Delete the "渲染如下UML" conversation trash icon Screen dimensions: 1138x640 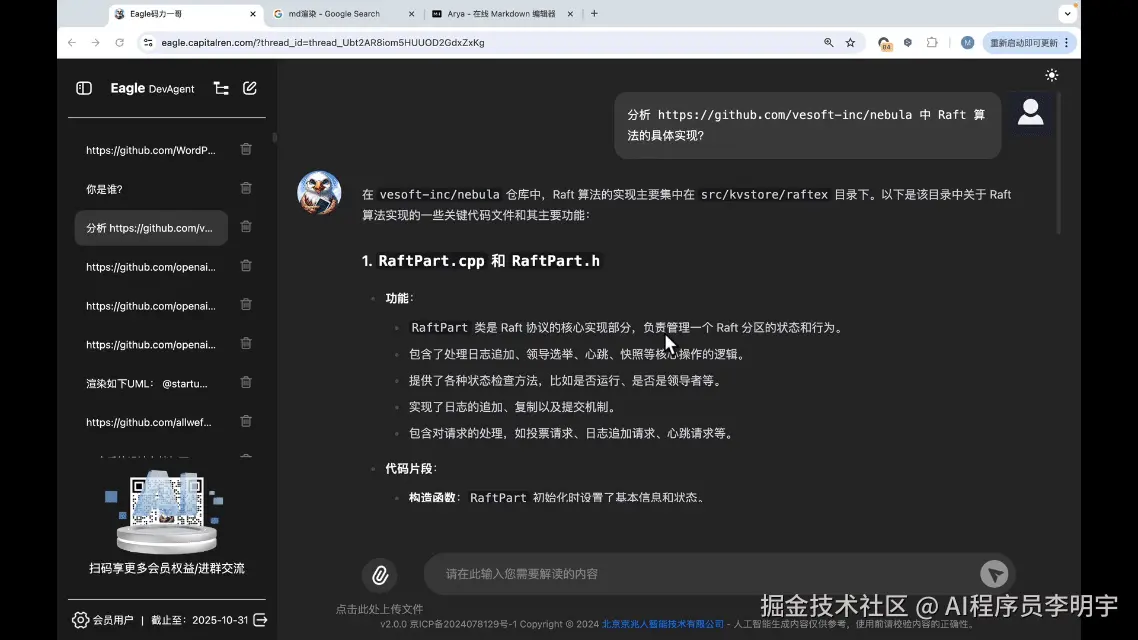click(x=246, y=383)
